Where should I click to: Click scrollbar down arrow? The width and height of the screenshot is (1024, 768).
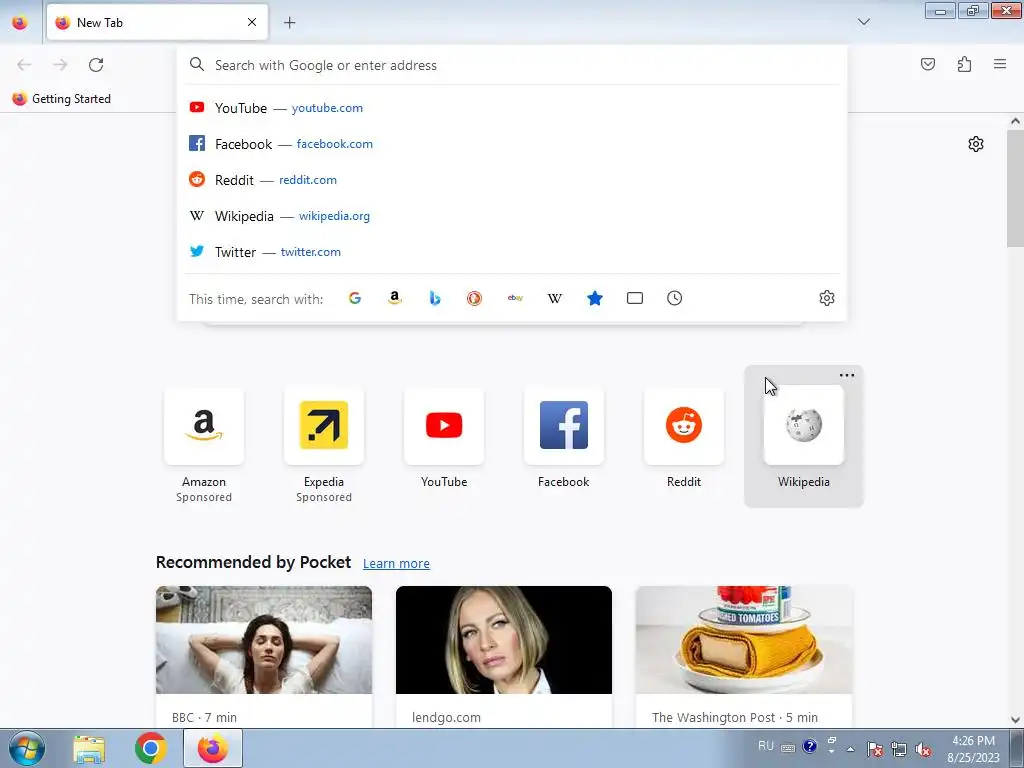click(1015, 720)
